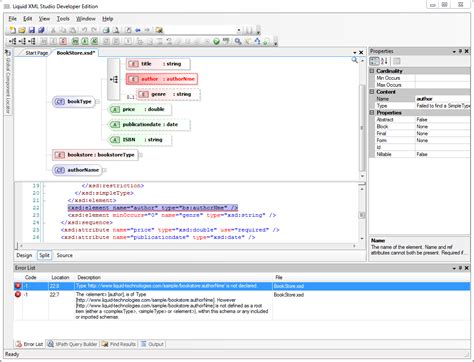Click the red element icon in schema toolbar

click(x=63, y=41)
